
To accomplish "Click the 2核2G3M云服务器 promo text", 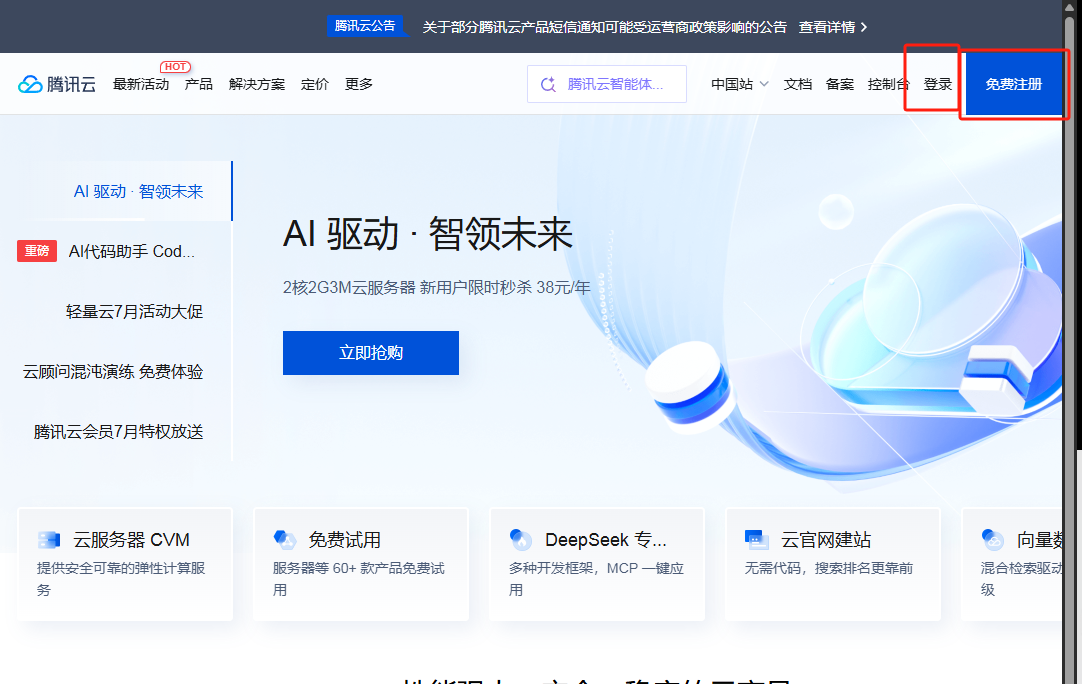I will tap(437, 287).
